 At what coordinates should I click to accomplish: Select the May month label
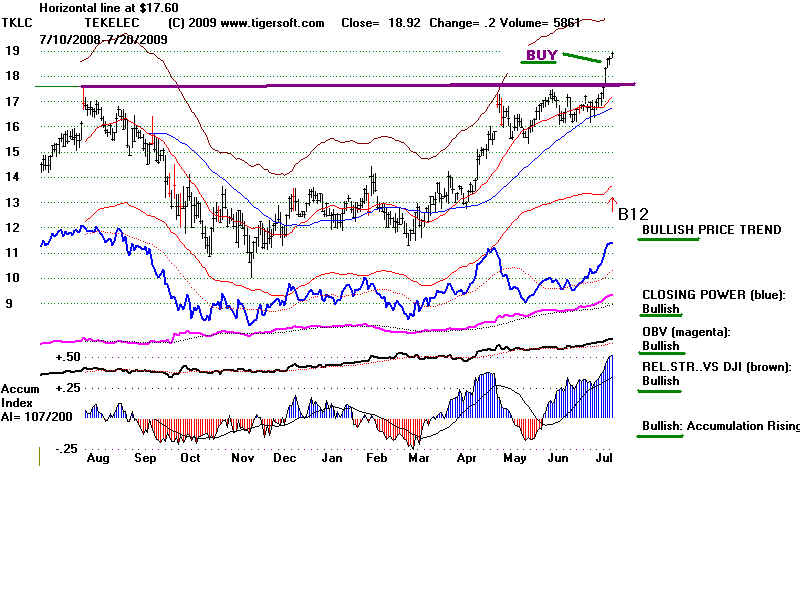point(514,458)
